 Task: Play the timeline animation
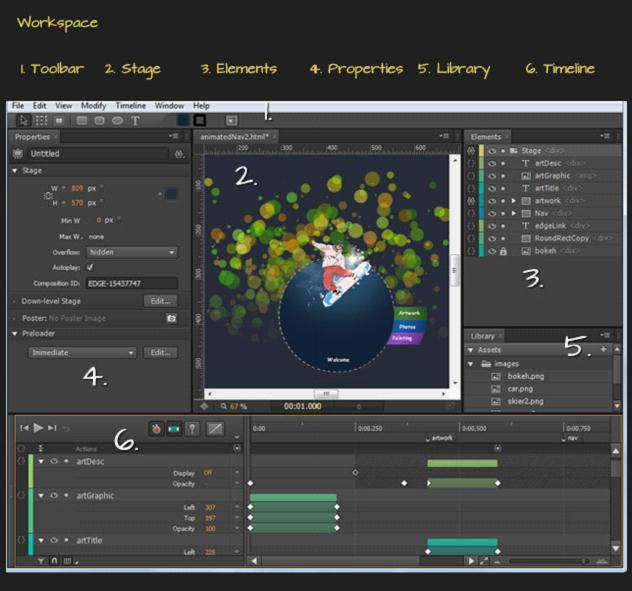(x=38, y=428)
